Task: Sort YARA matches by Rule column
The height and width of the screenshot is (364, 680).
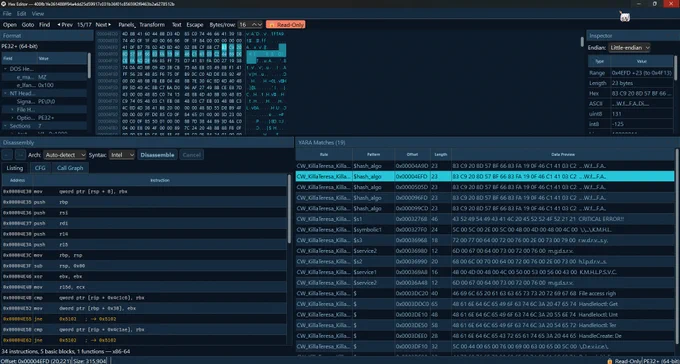Action: click(324, 154)
